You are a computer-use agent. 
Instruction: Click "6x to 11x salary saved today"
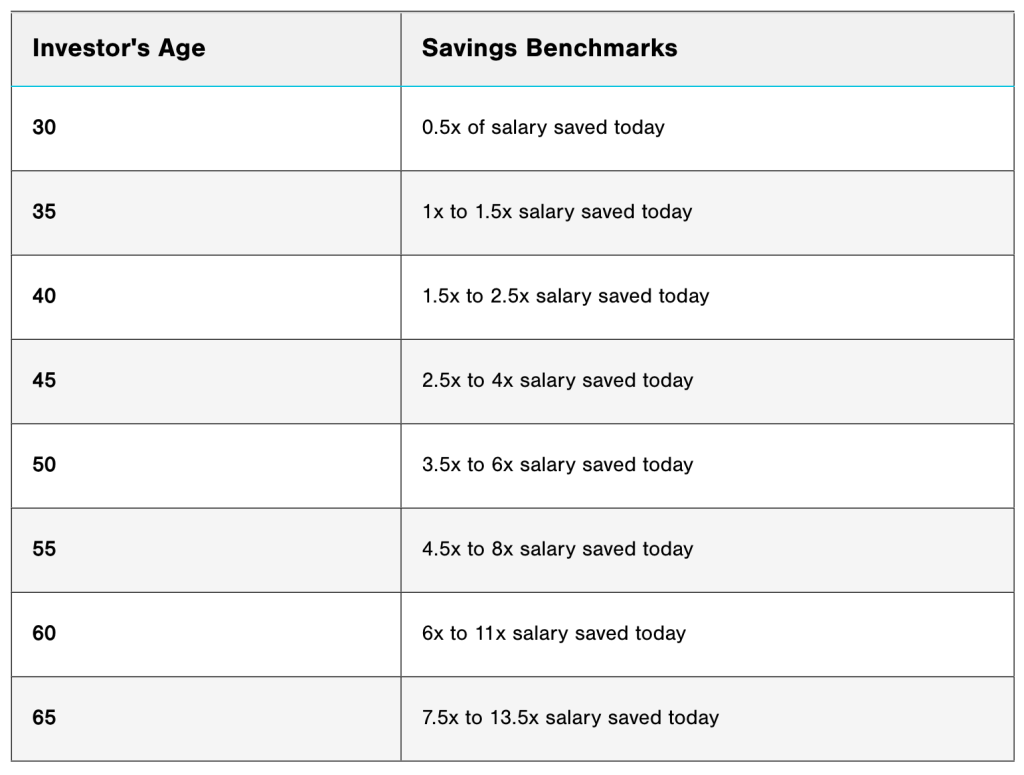click(x=554, y=633)
